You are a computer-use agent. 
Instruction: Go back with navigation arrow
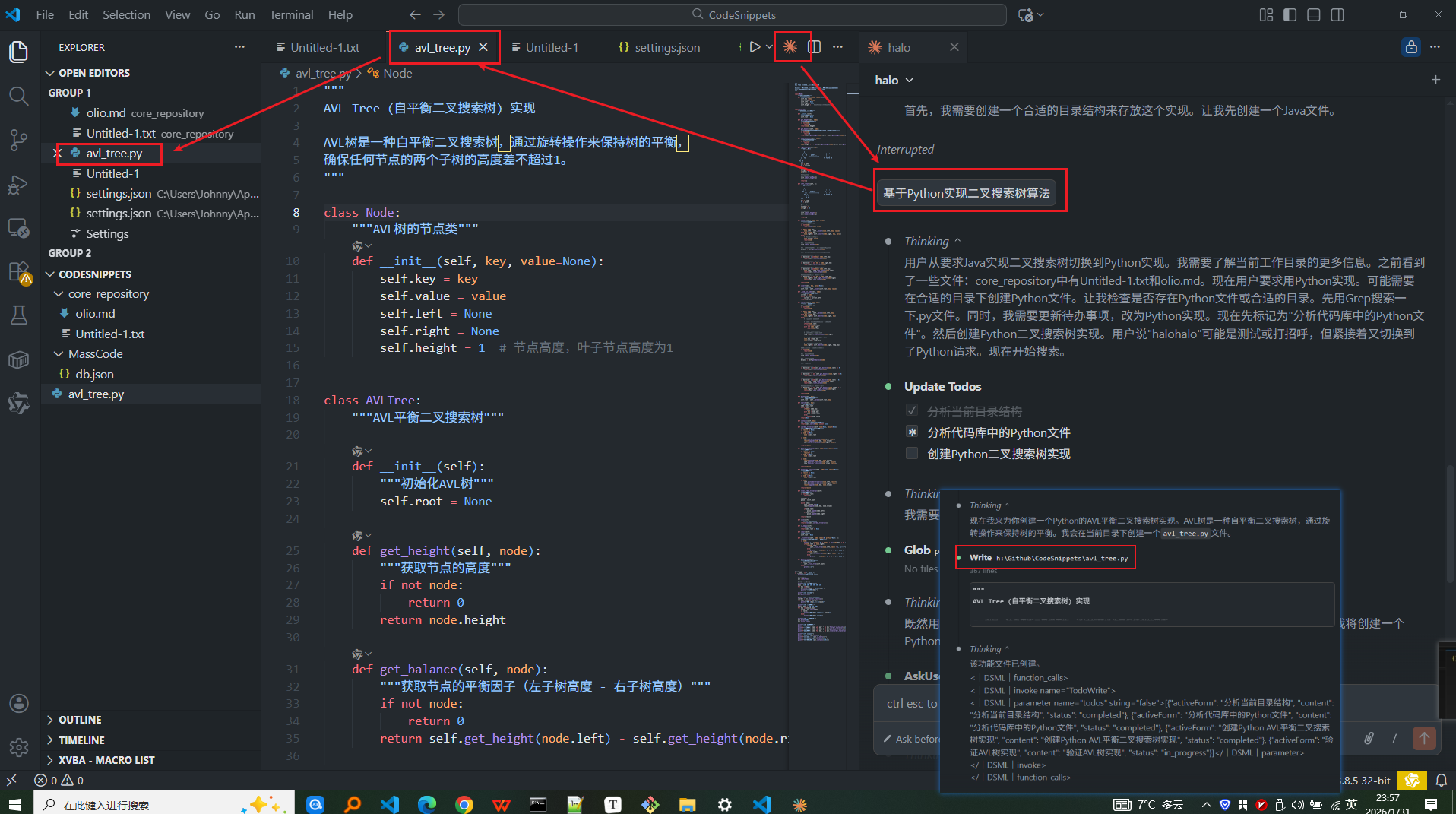point(415,14)
